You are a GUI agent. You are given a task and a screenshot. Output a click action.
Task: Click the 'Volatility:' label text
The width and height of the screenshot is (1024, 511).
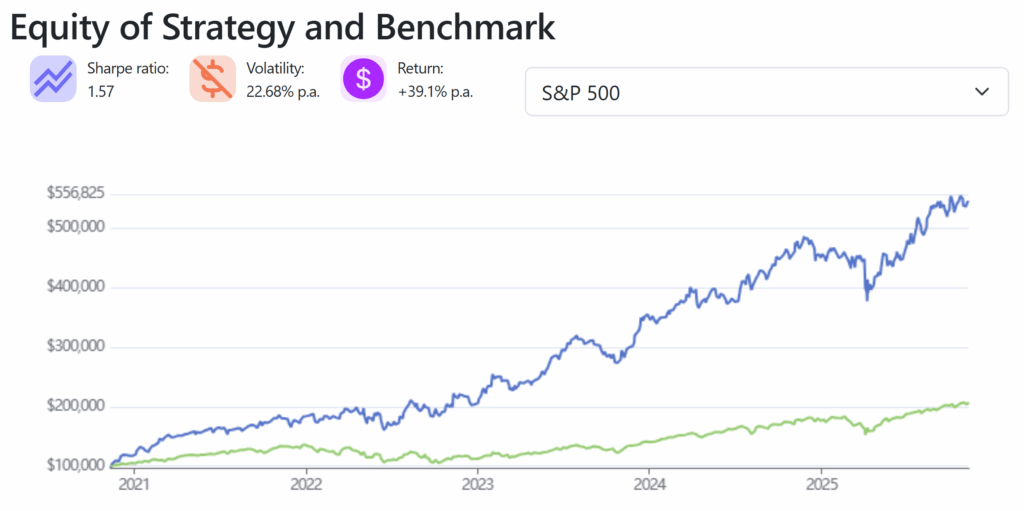275,69
